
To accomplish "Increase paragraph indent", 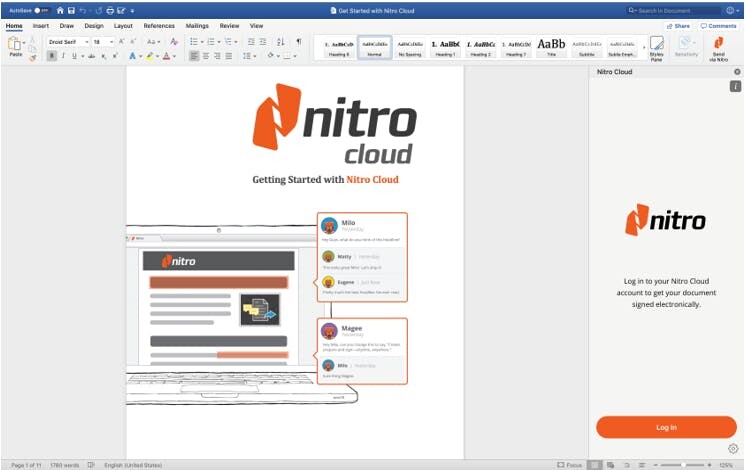I will point(263,42).
